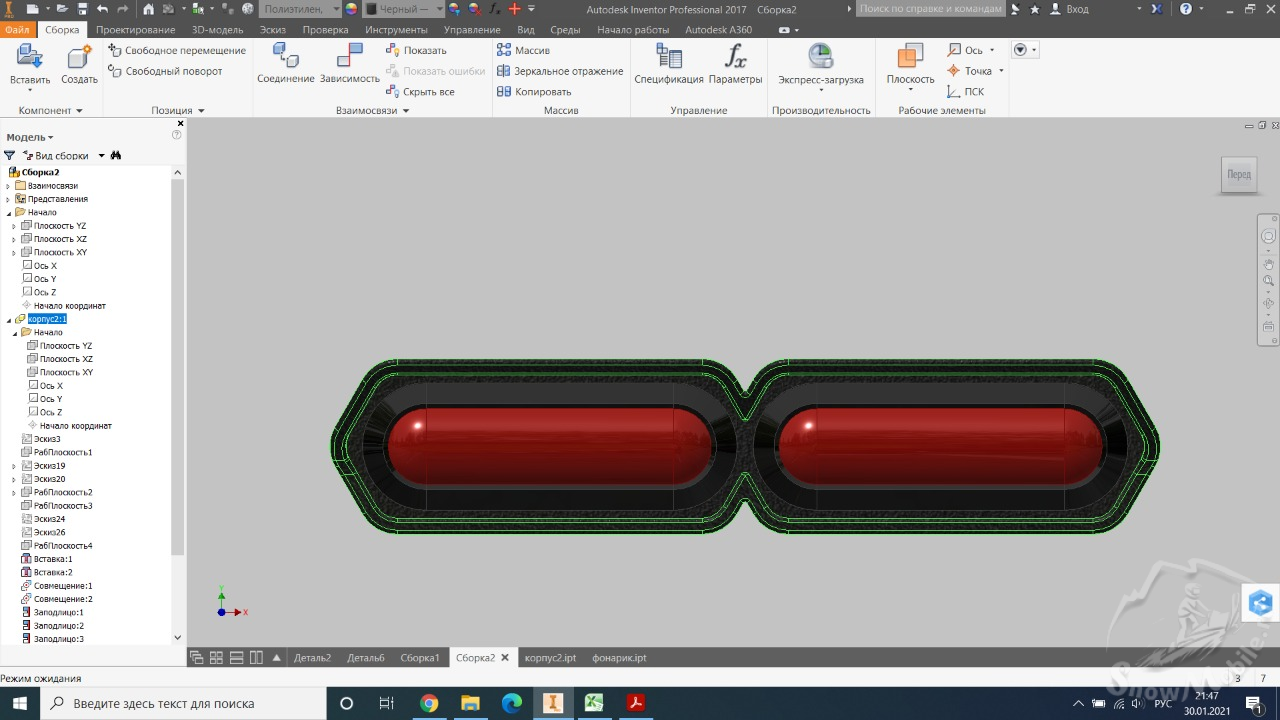Screen dimensions: 1280x720
Task: Open the Модель browser dropdown
Action: click(x=30, y=137)
